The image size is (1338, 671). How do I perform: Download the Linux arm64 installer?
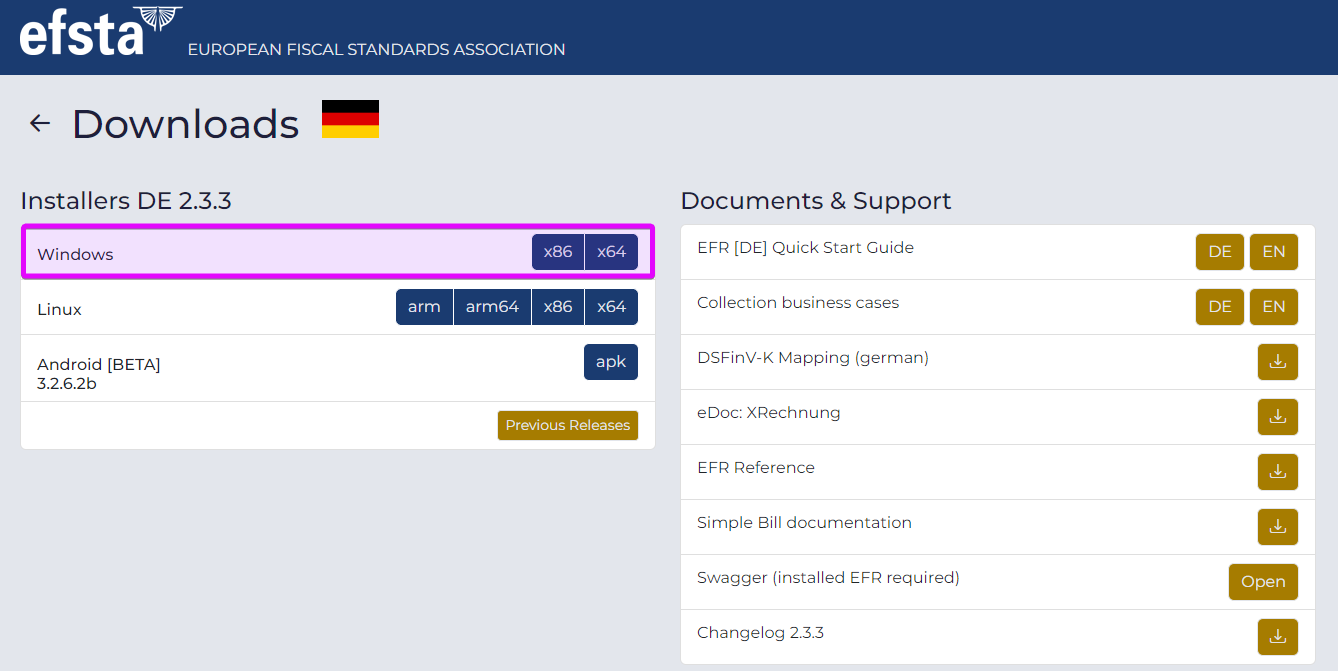tap(492, 307)
